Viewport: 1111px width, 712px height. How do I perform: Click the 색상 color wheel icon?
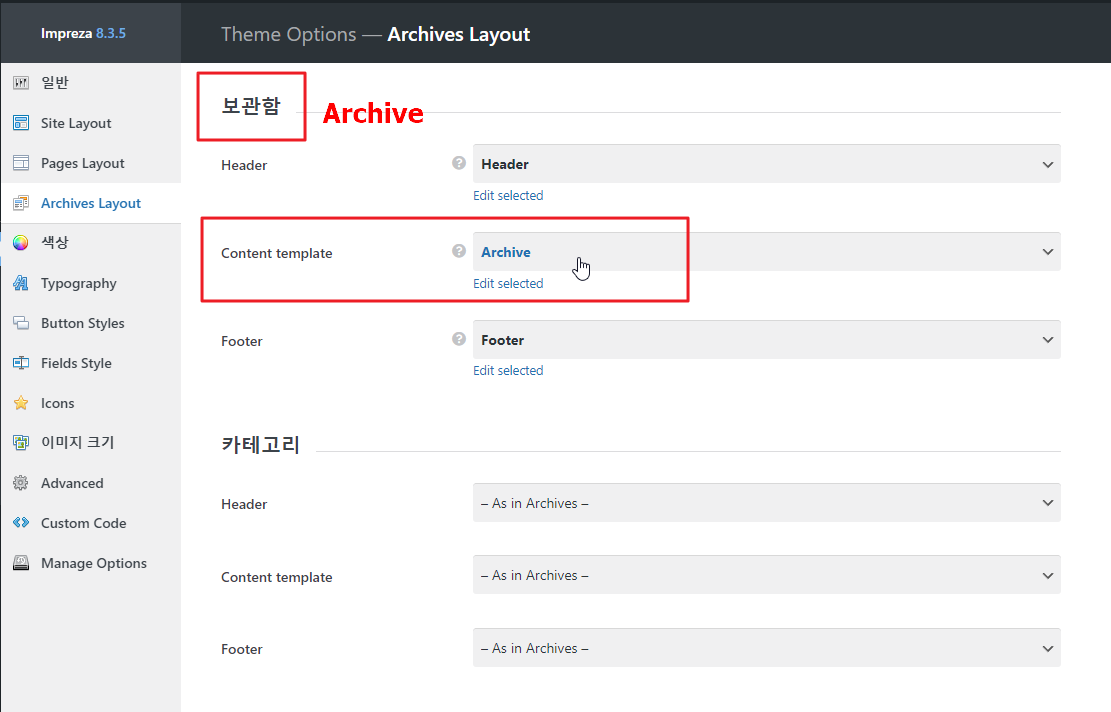(x=21, y=243)
